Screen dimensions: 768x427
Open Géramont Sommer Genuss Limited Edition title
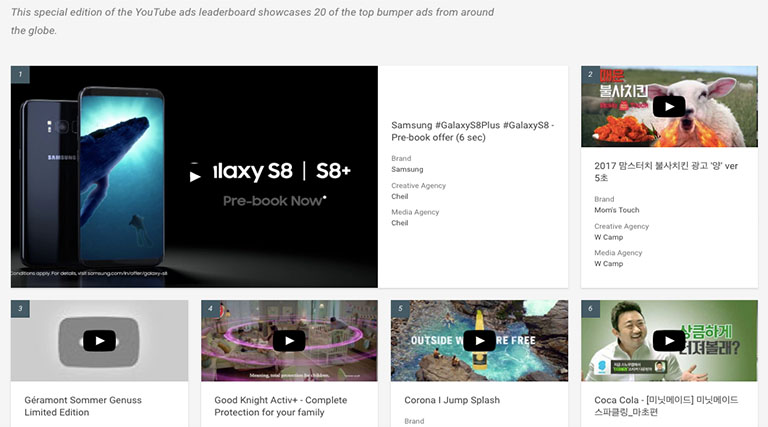point(83,406)
